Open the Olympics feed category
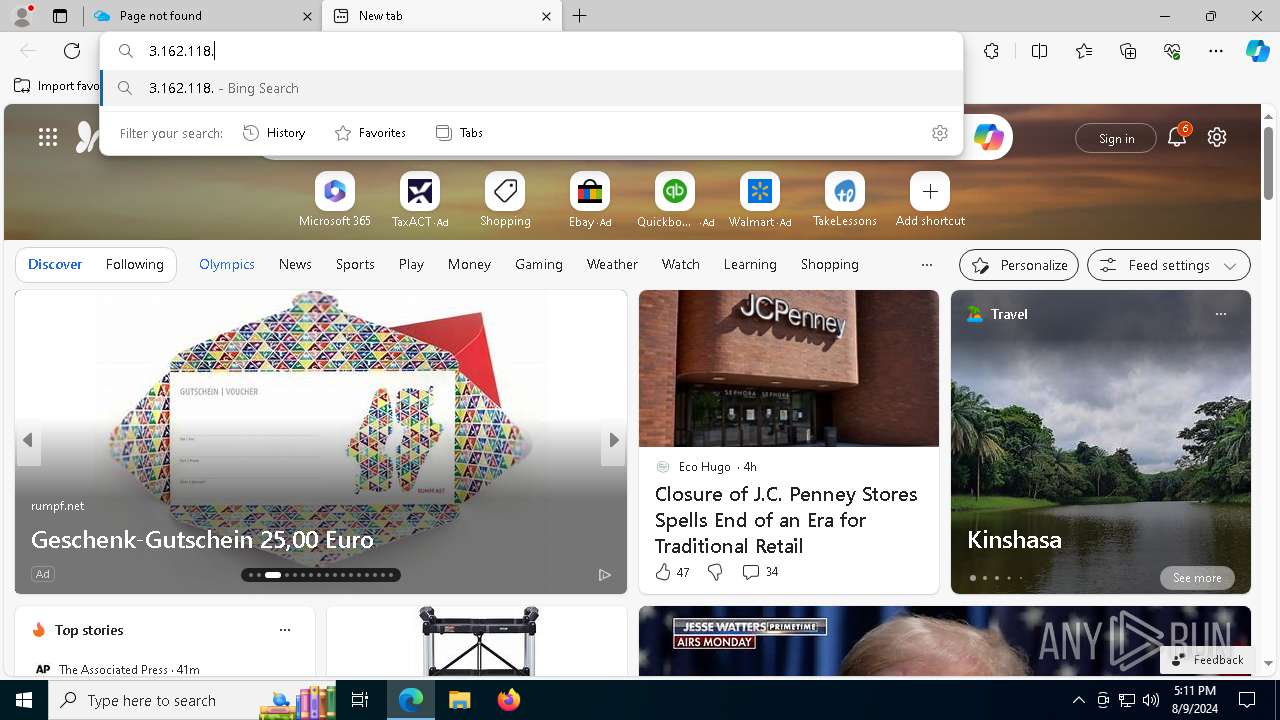 coord(227,264)
